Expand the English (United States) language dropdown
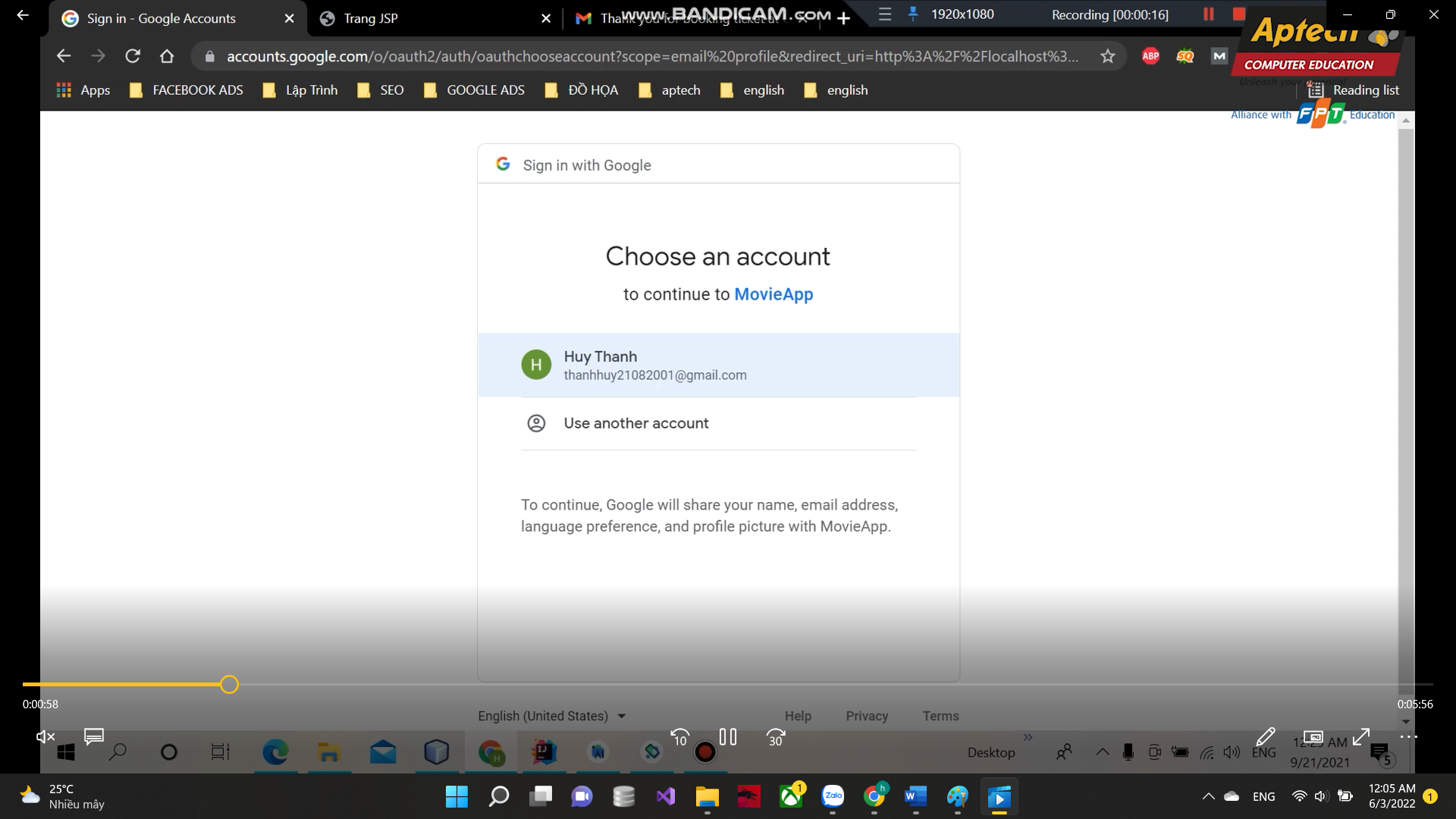Viewport: 1456px width, 819px height. pyautogui.click(x=551, y=716)
